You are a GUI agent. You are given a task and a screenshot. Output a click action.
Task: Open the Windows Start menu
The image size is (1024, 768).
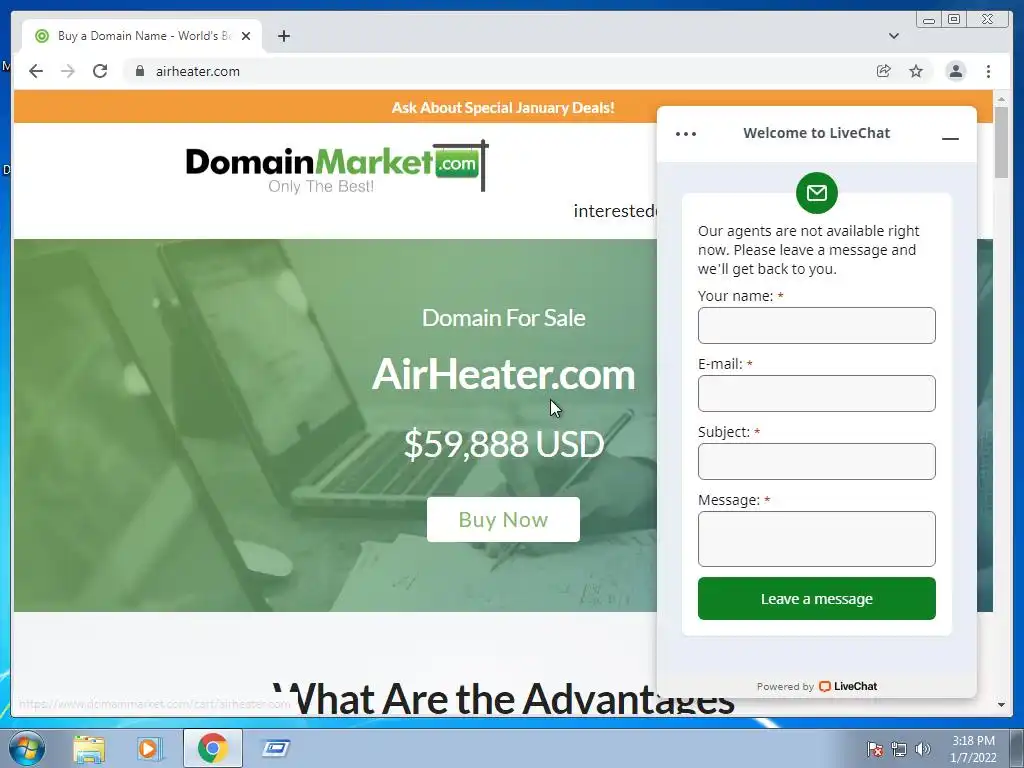click(x=27, y=748)
